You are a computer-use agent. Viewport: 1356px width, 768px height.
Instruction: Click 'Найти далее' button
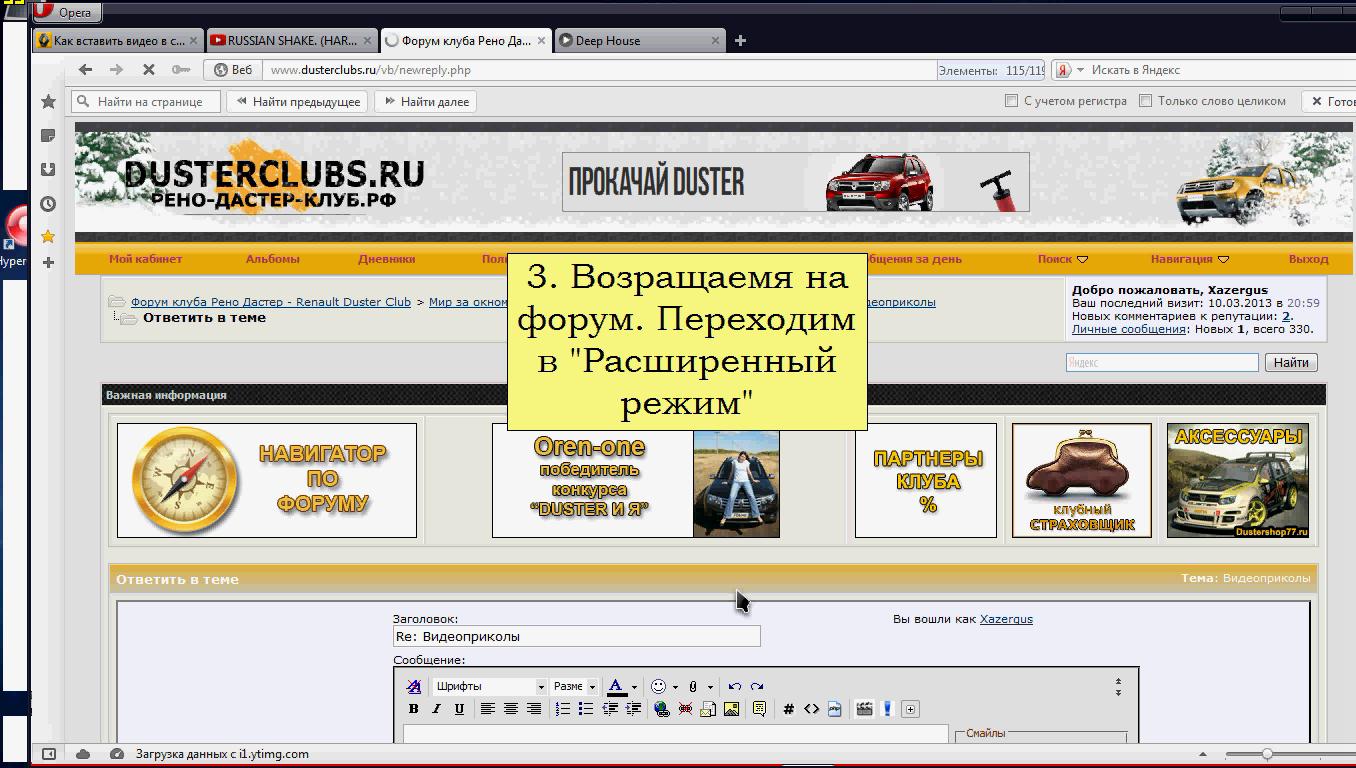tap(425, 101)
